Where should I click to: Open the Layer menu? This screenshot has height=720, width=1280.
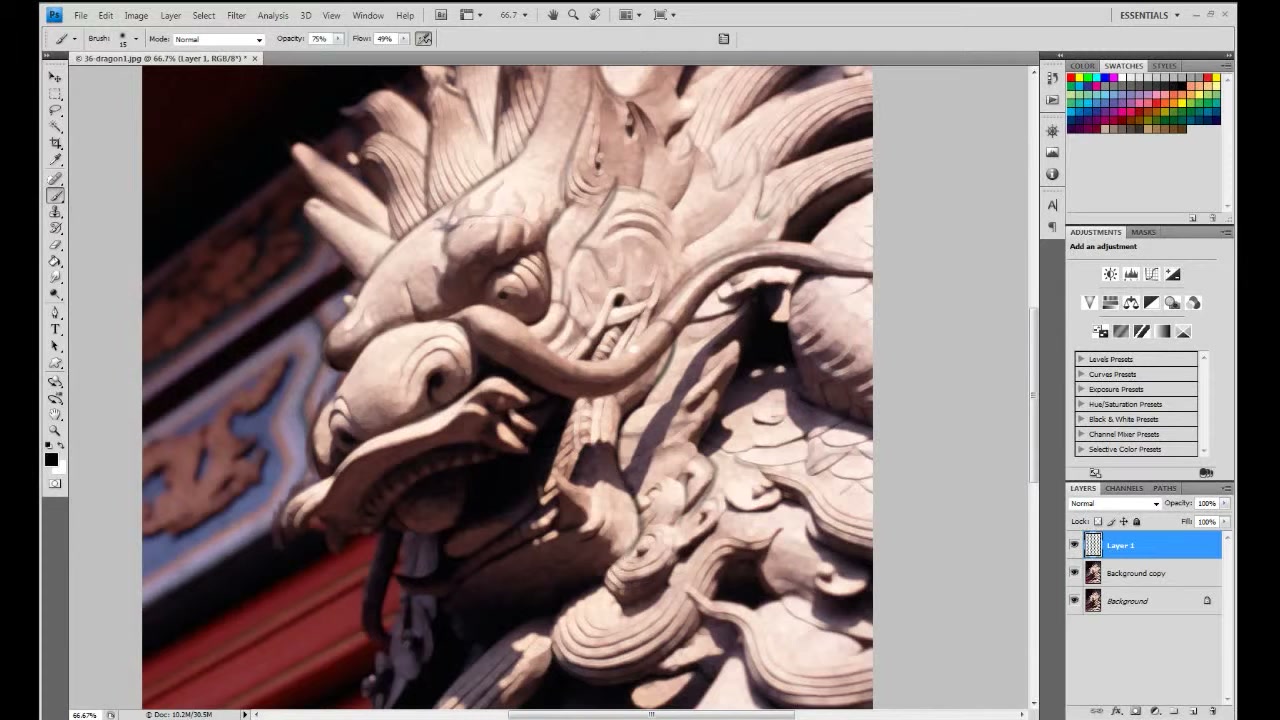[x=170, y=16]
